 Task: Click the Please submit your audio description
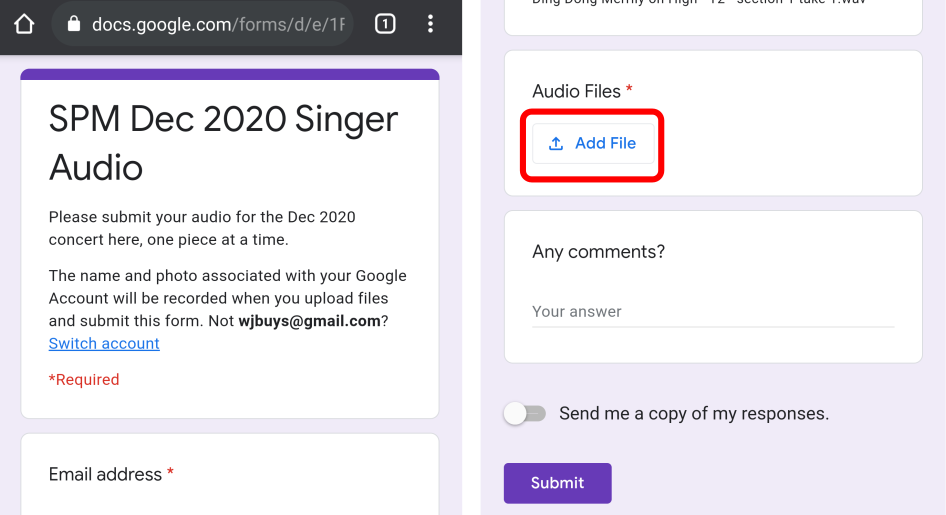[202, 228]
